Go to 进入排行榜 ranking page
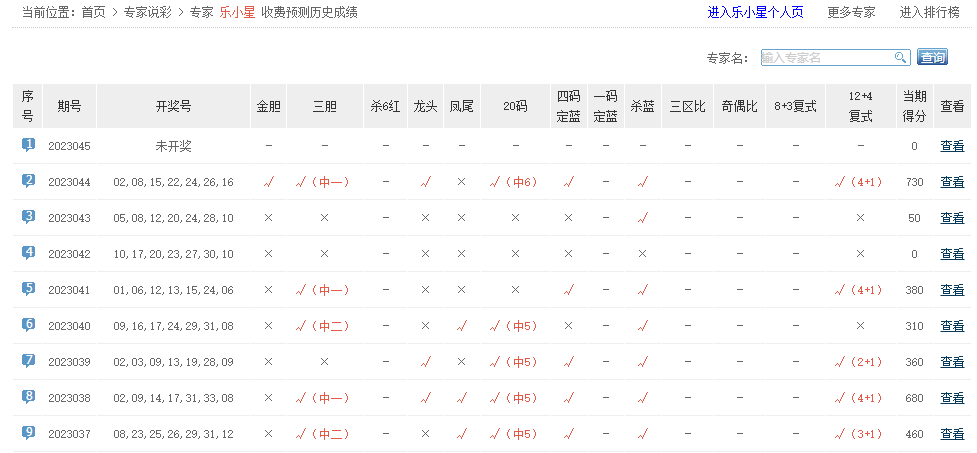Viewport: 977px width, 453px height. 929,13
